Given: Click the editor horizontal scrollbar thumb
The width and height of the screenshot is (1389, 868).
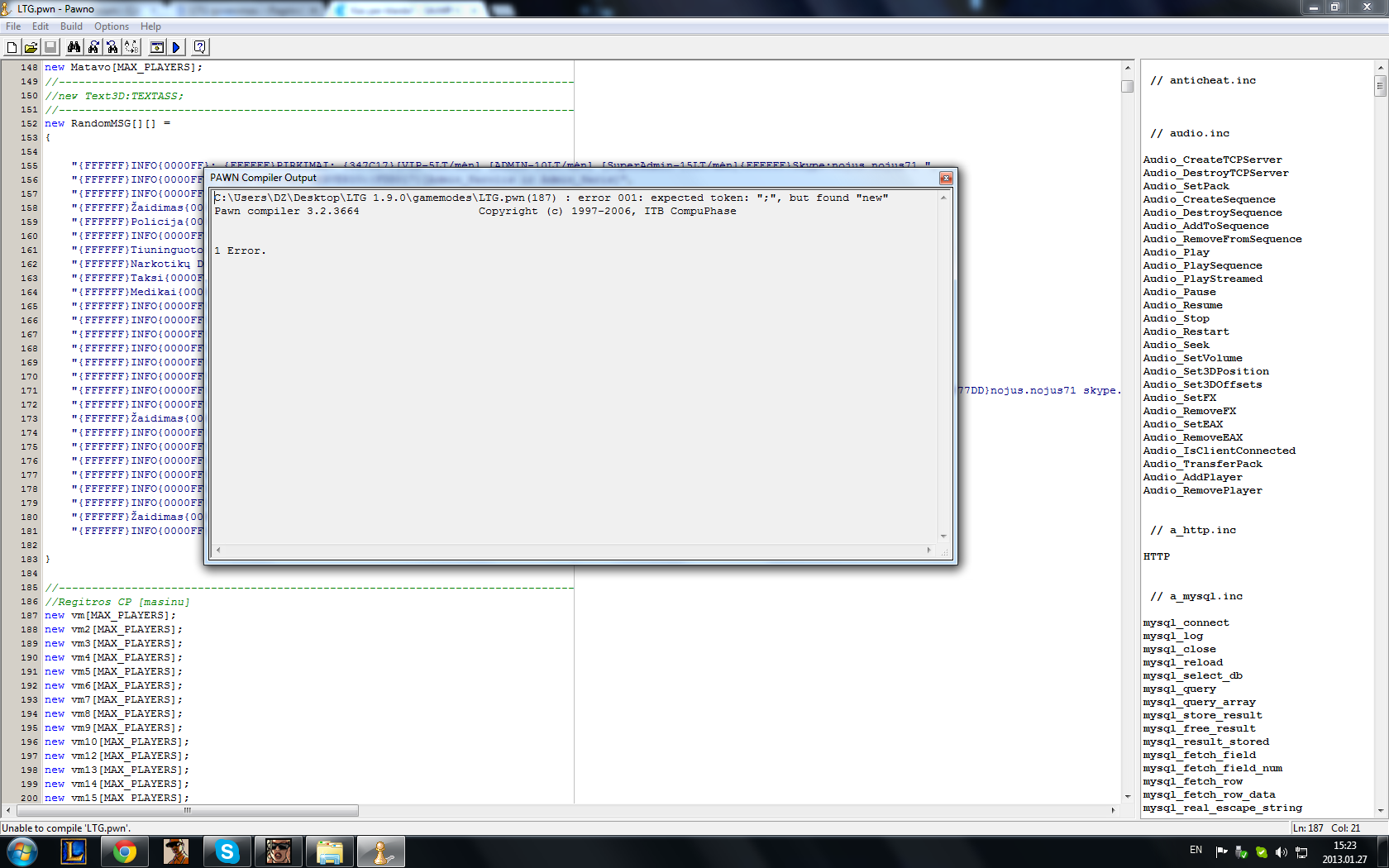Looking at the screenshot, I should pos(187,810).
